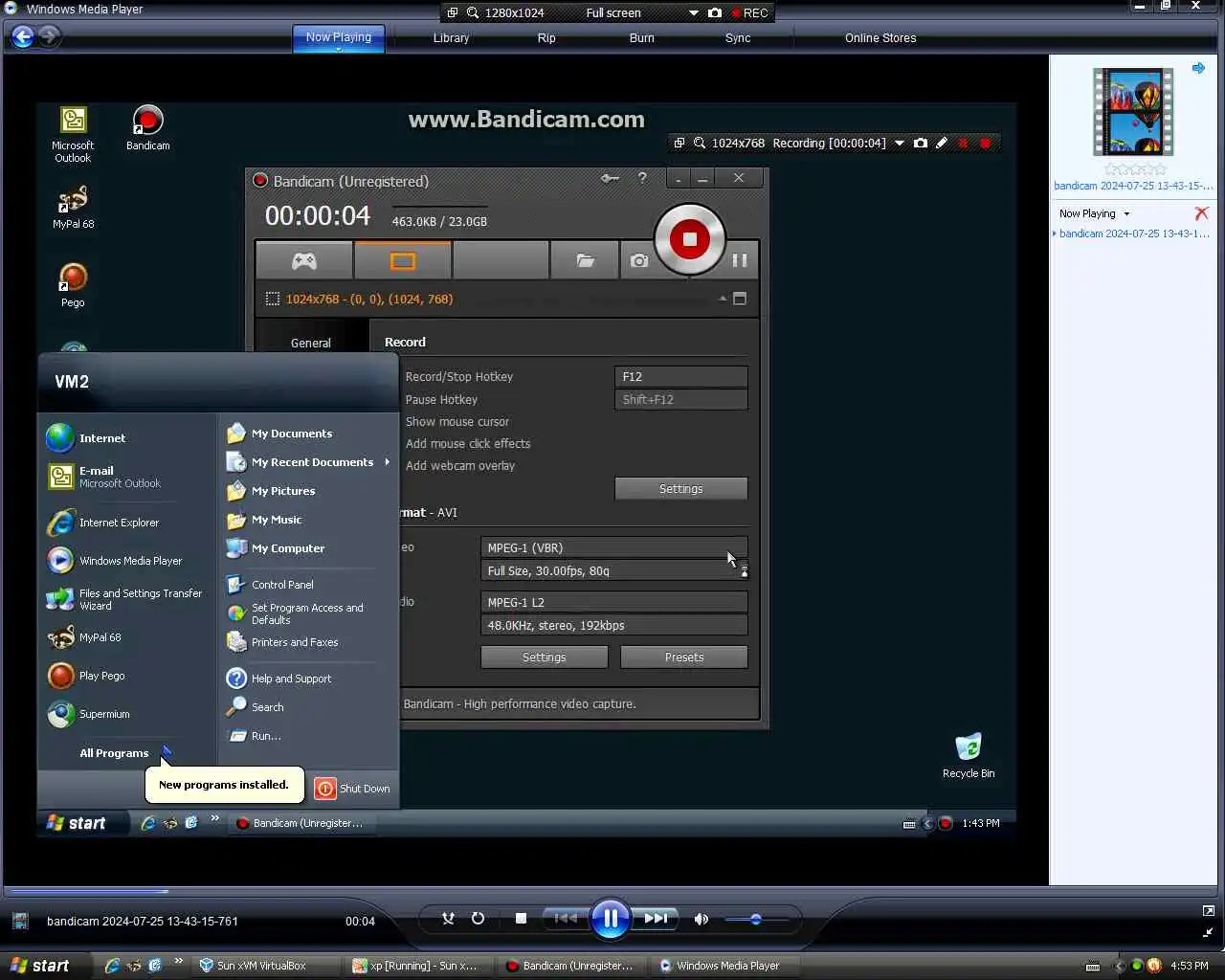Skip to the next track
1225x980 pixels.
tap(656, 919)
